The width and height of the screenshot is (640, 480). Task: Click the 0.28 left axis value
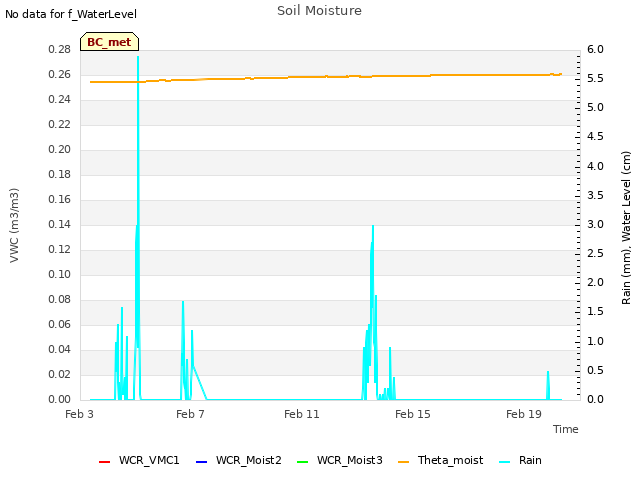(60, 50)
